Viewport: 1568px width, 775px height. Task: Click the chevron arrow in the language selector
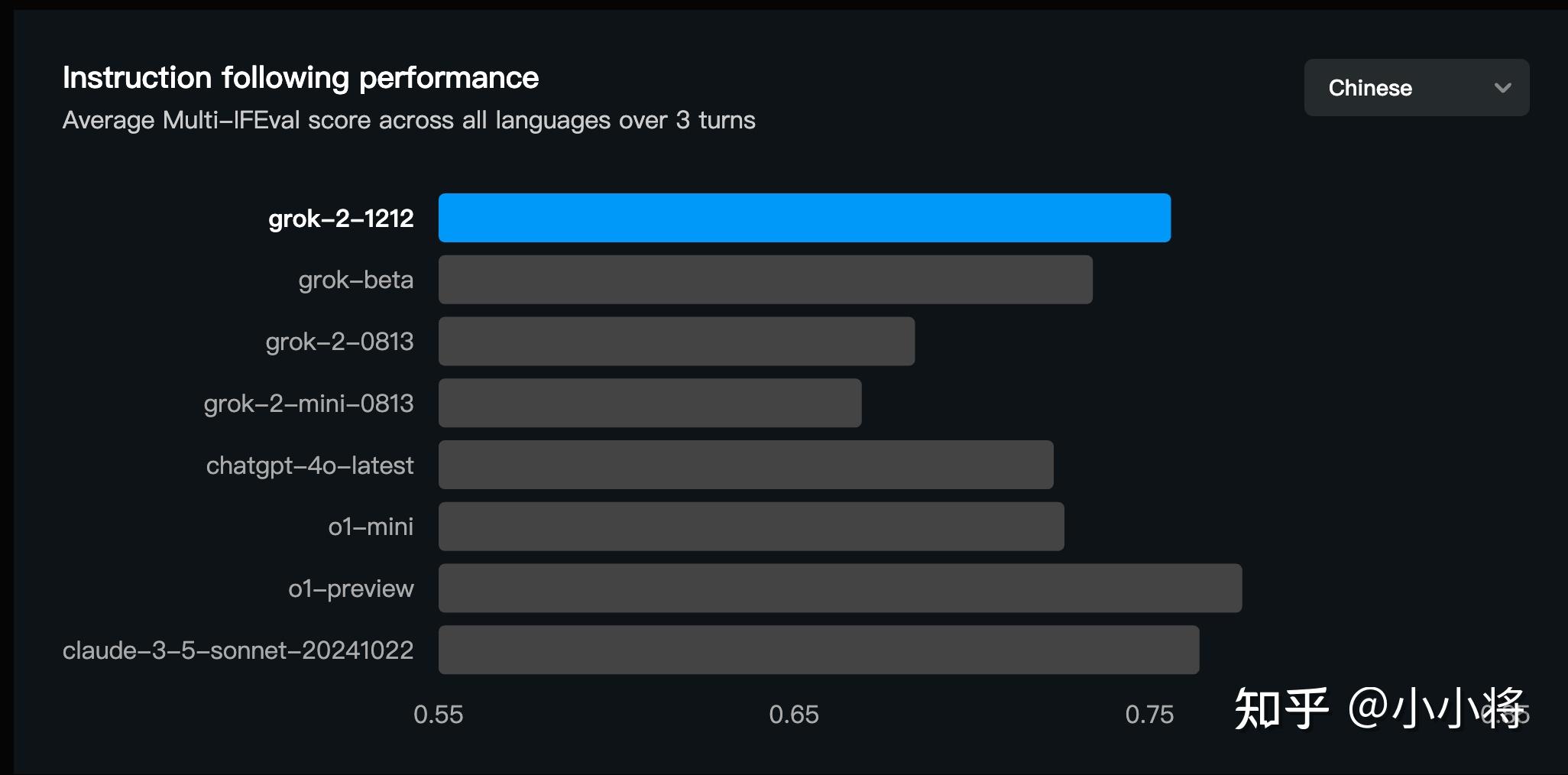pos(1502,88)
